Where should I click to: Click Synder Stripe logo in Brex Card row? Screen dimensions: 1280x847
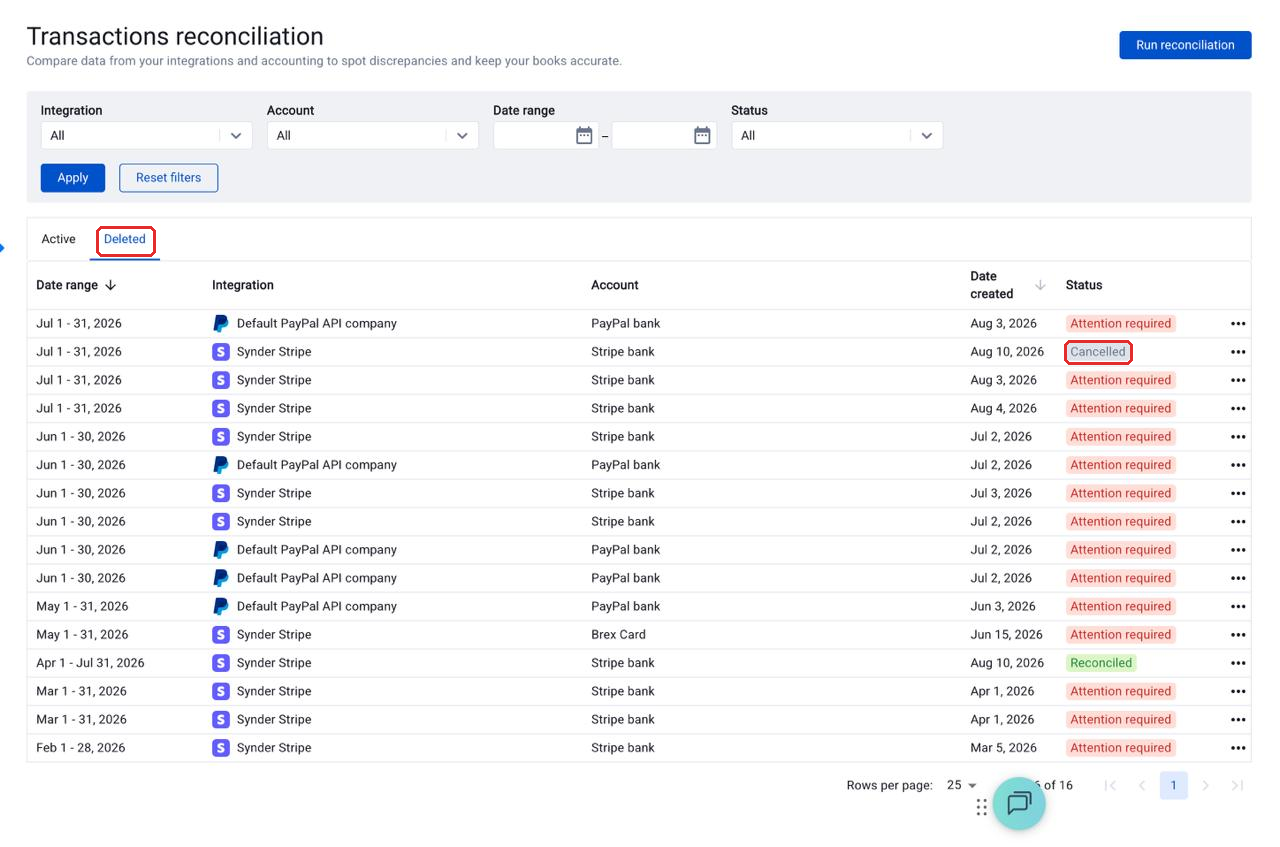[221, 634]
